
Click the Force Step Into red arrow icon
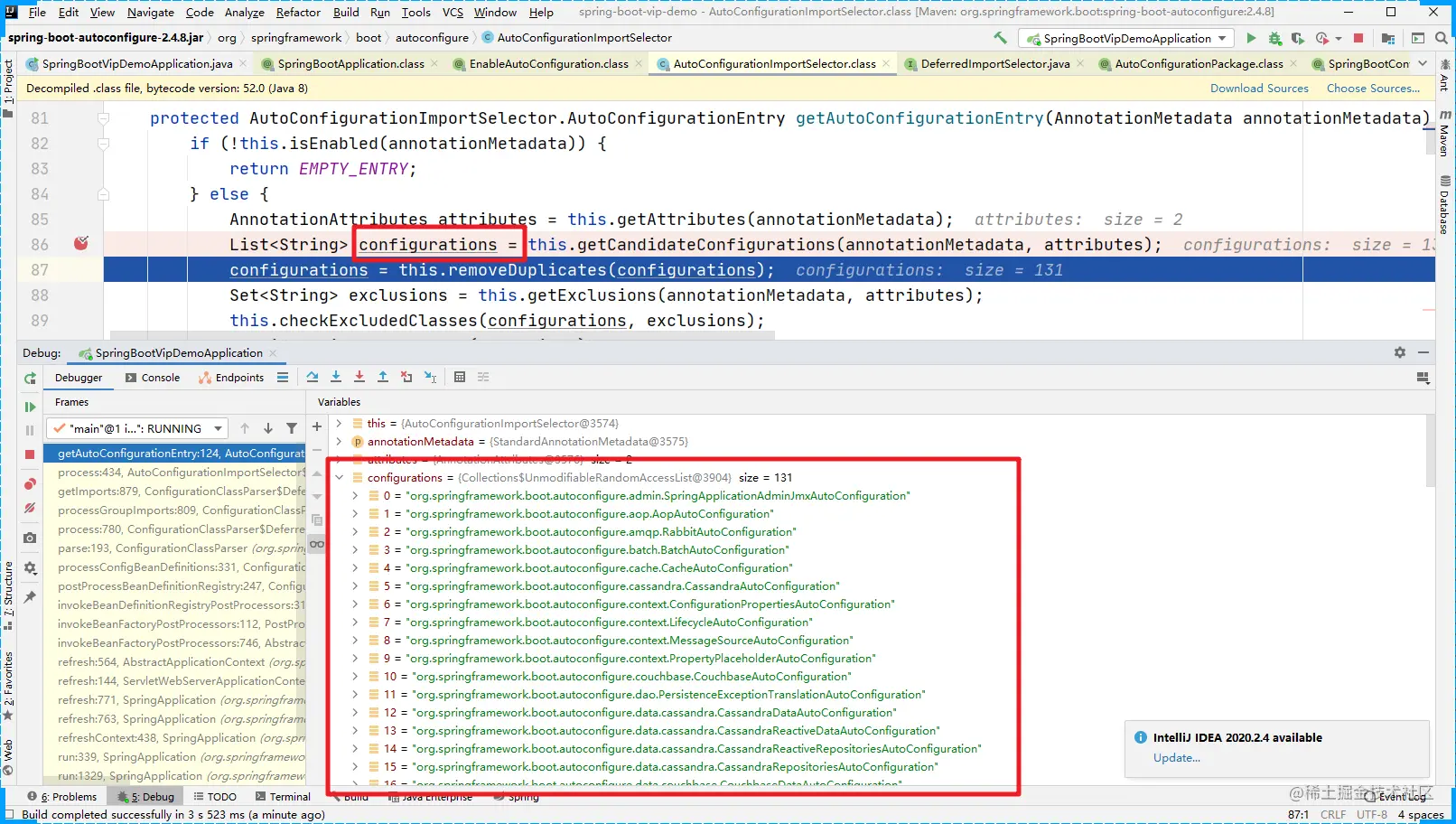click(359, 377)
